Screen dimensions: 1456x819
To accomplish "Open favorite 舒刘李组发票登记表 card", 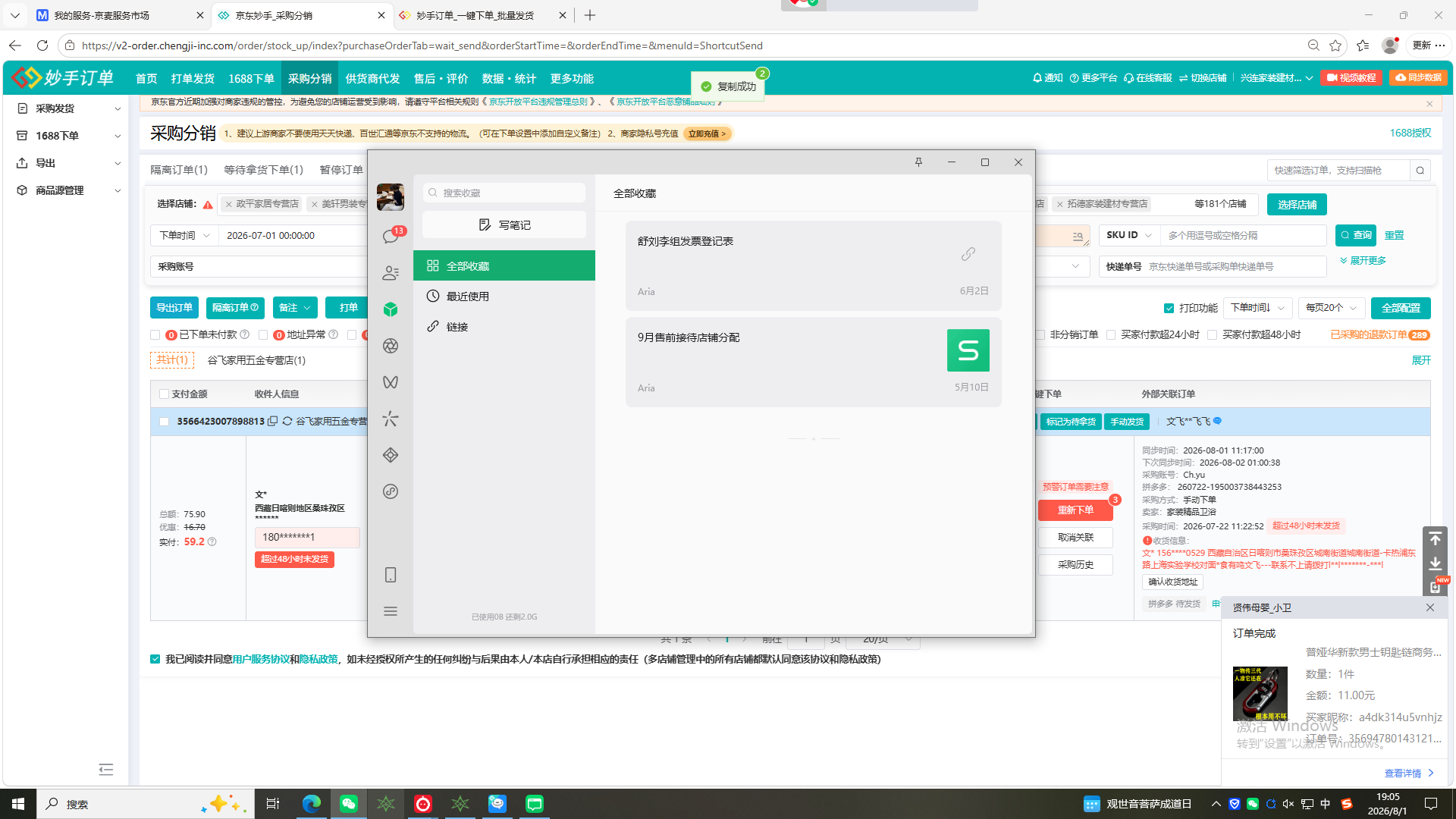I will click(814, 265).
